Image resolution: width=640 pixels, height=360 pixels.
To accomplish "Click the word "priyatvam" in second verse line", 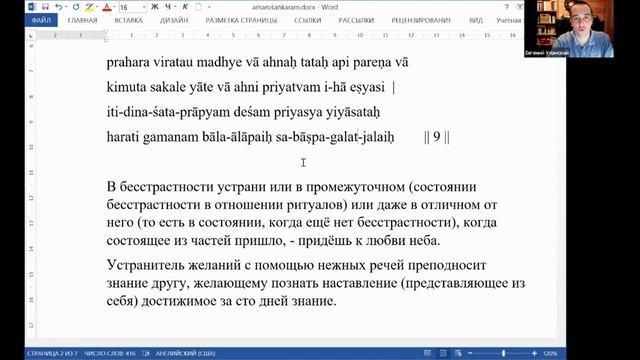I will (291, 87).
